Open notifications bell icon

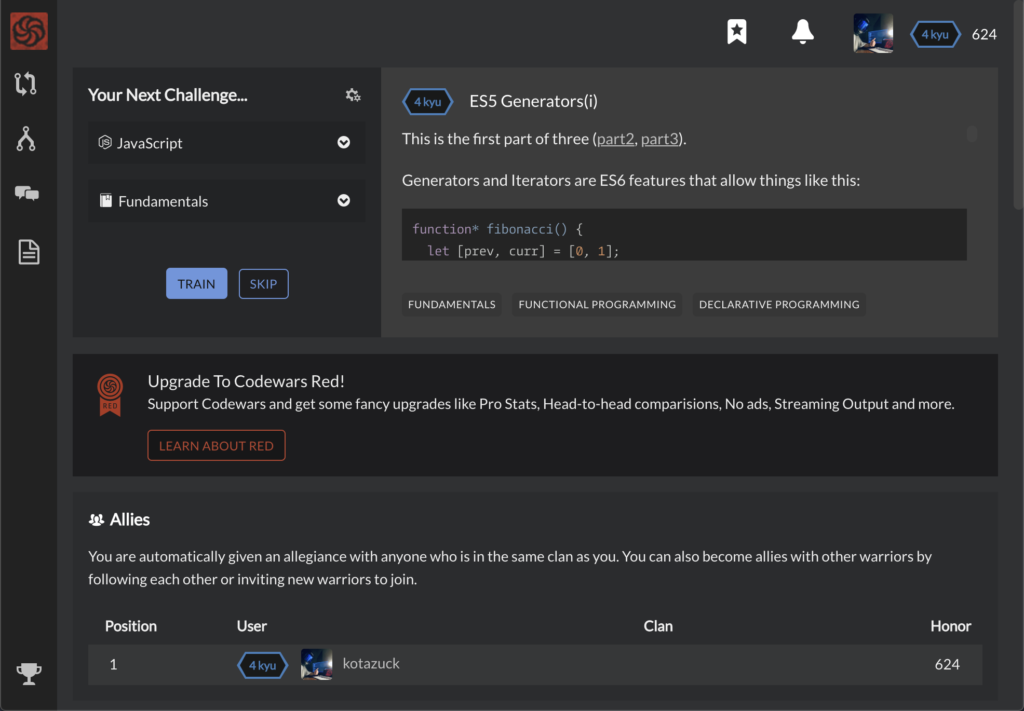803,31
